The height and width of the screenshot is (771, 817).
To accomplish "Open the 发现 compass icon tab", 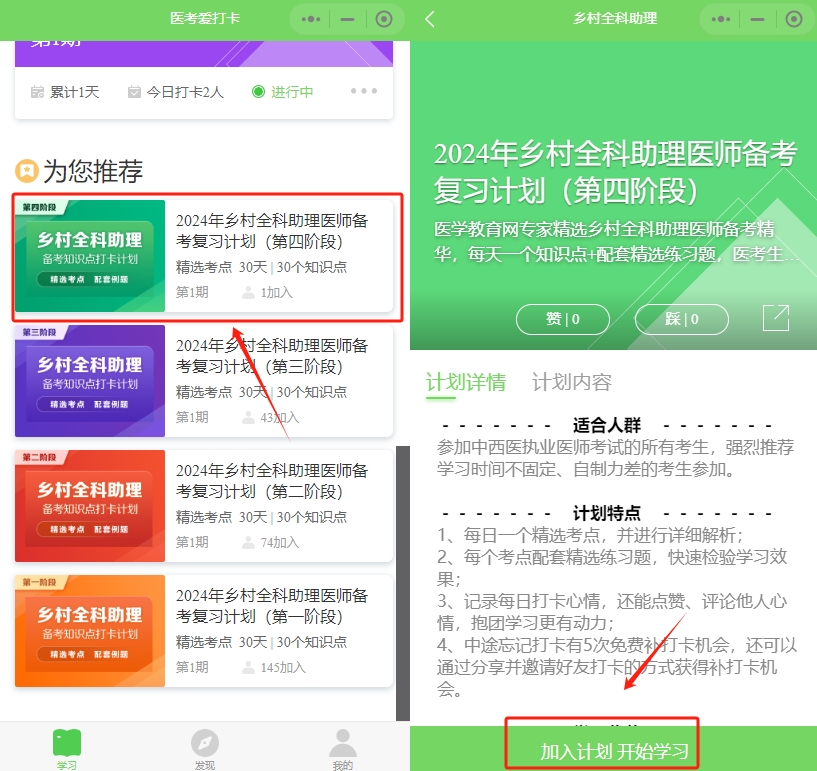I will tap(204, 748).
